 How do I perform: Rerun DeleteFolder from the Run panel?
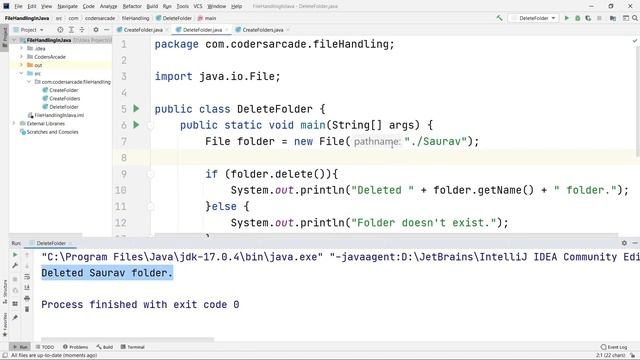tap(15, 255)
